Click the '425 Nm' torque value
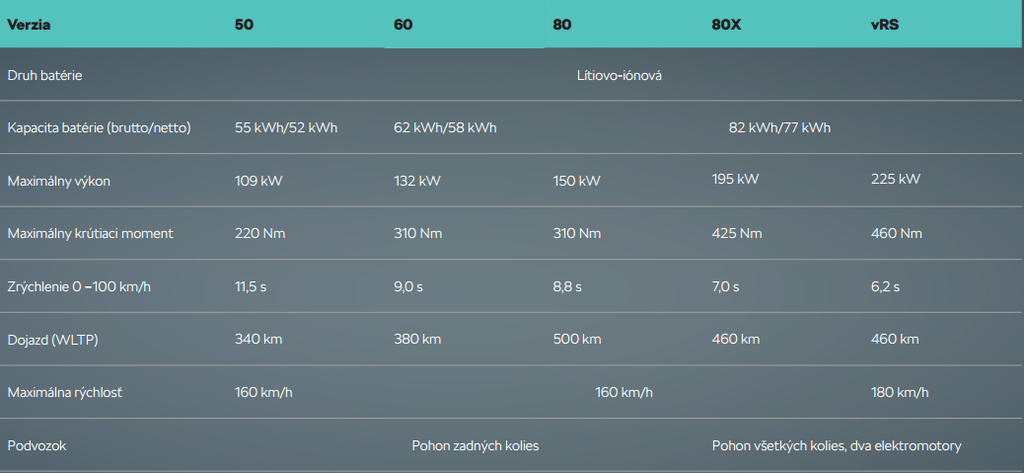 point(737,233)
